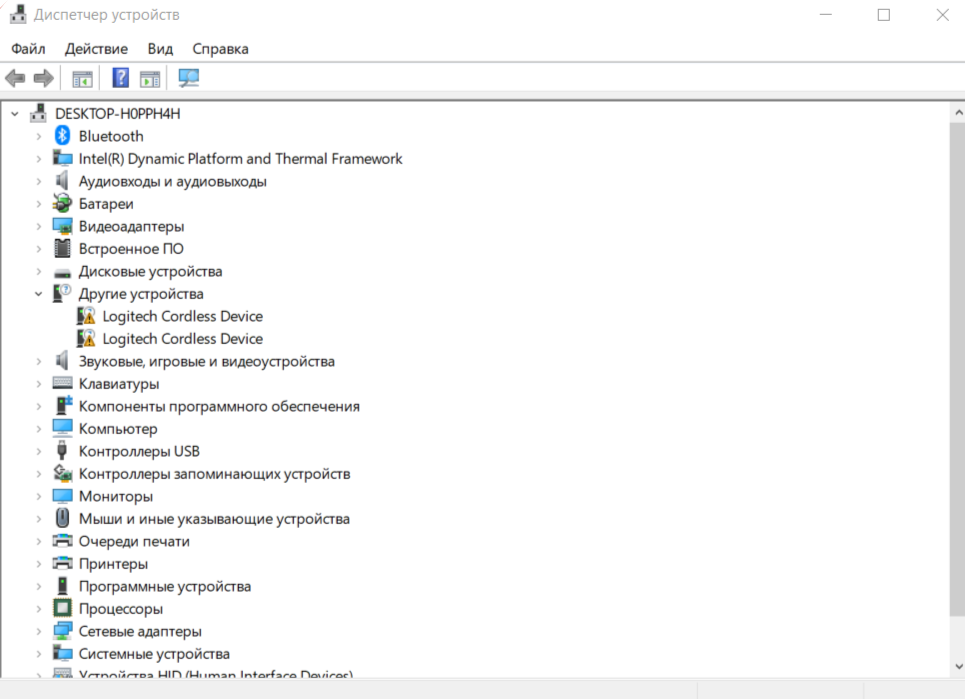Click the Батареи battery icon
This screenshot has height=699, width=965.
[x=63, y=204]
